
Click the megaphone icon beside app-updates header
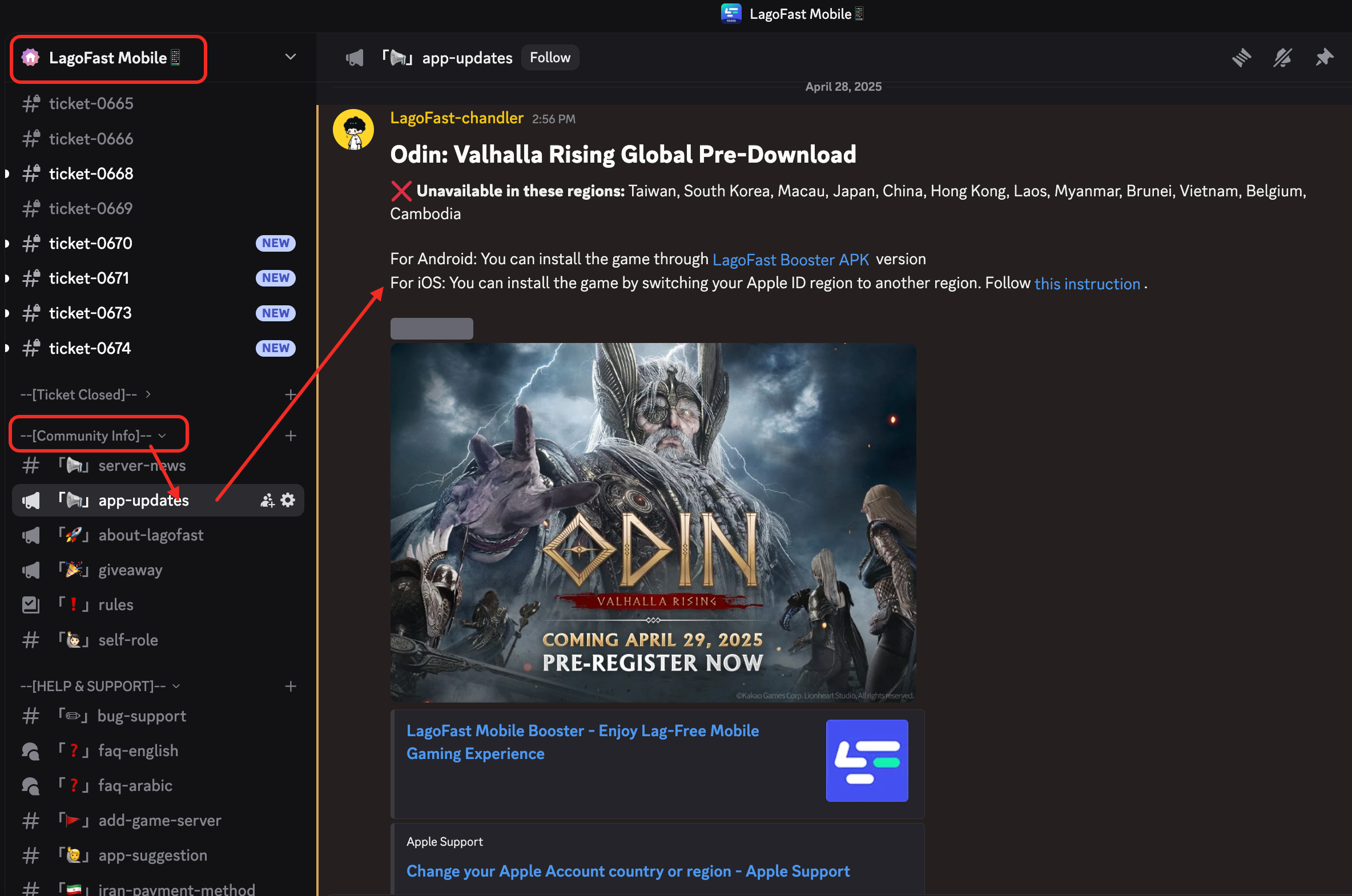[355, 58]
